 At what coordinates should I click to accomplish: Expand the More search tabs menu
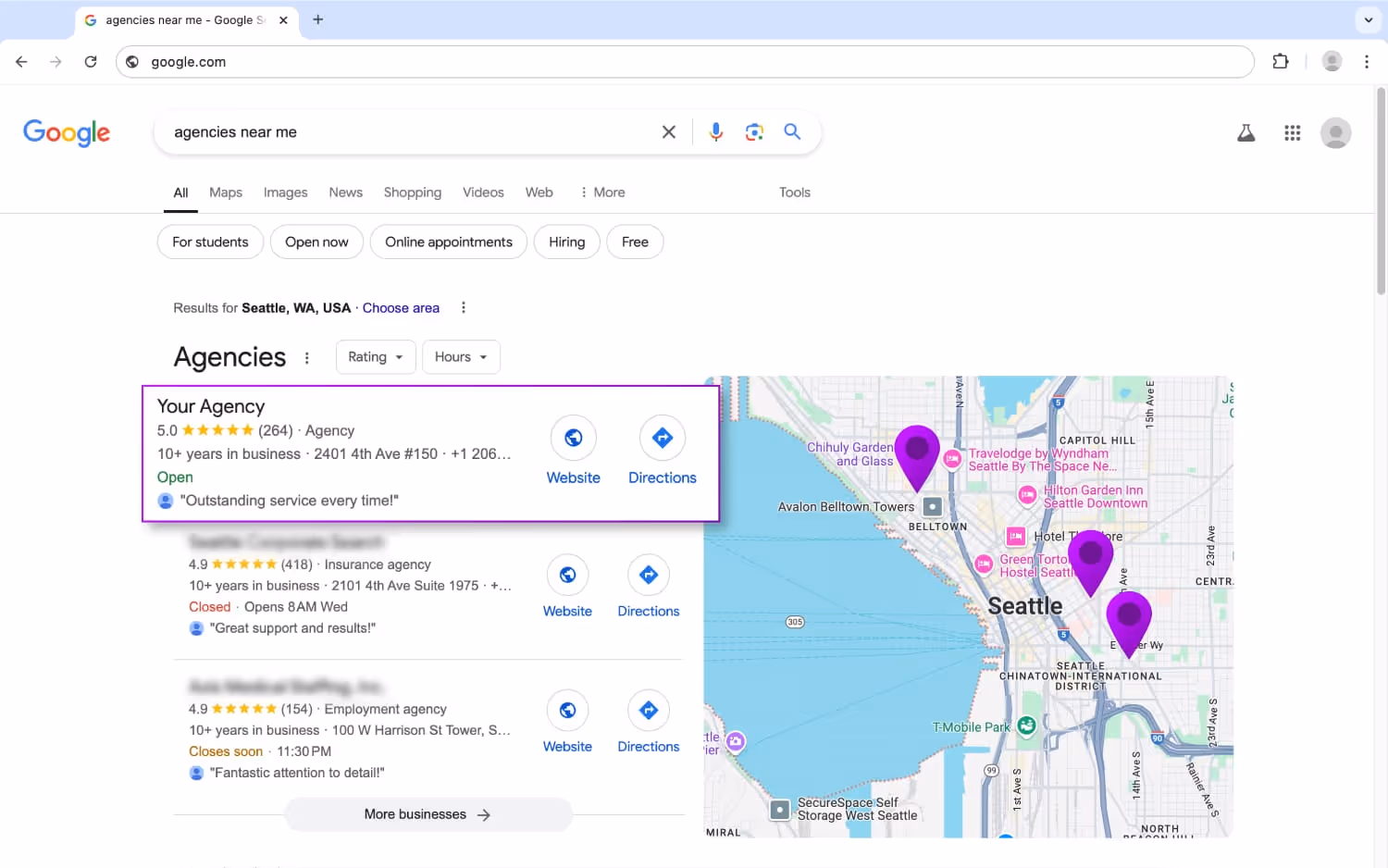pos(602,192)
